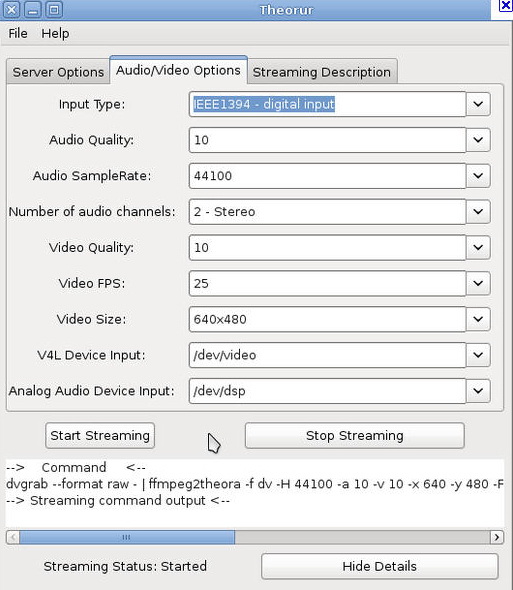Click the scrollbar left arrow in command output
Screen dimensions: 513x590
point(13,537)
